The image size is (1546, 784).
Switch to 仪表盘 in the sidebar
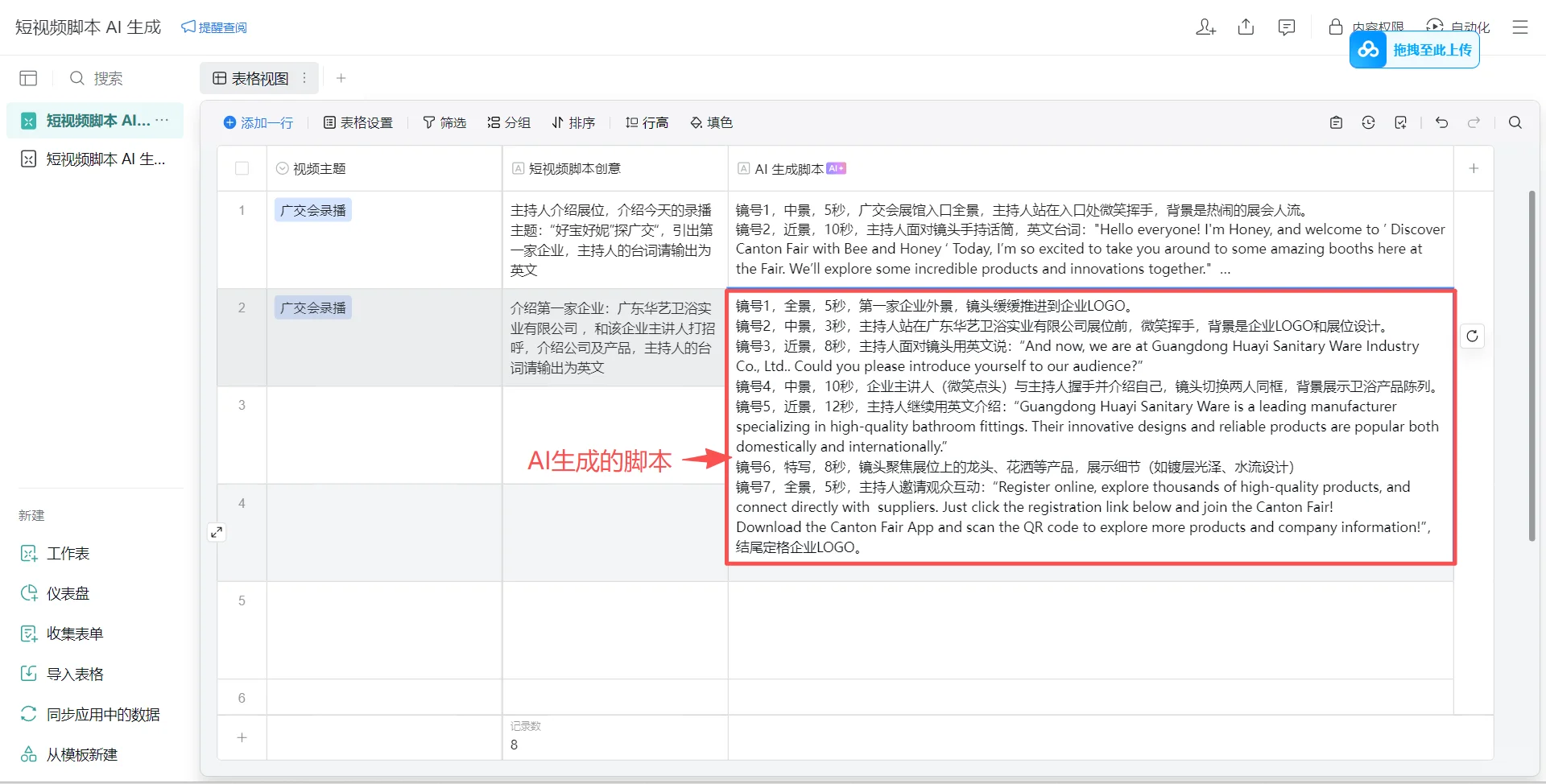pyautogui.click(x=69, y=593)
